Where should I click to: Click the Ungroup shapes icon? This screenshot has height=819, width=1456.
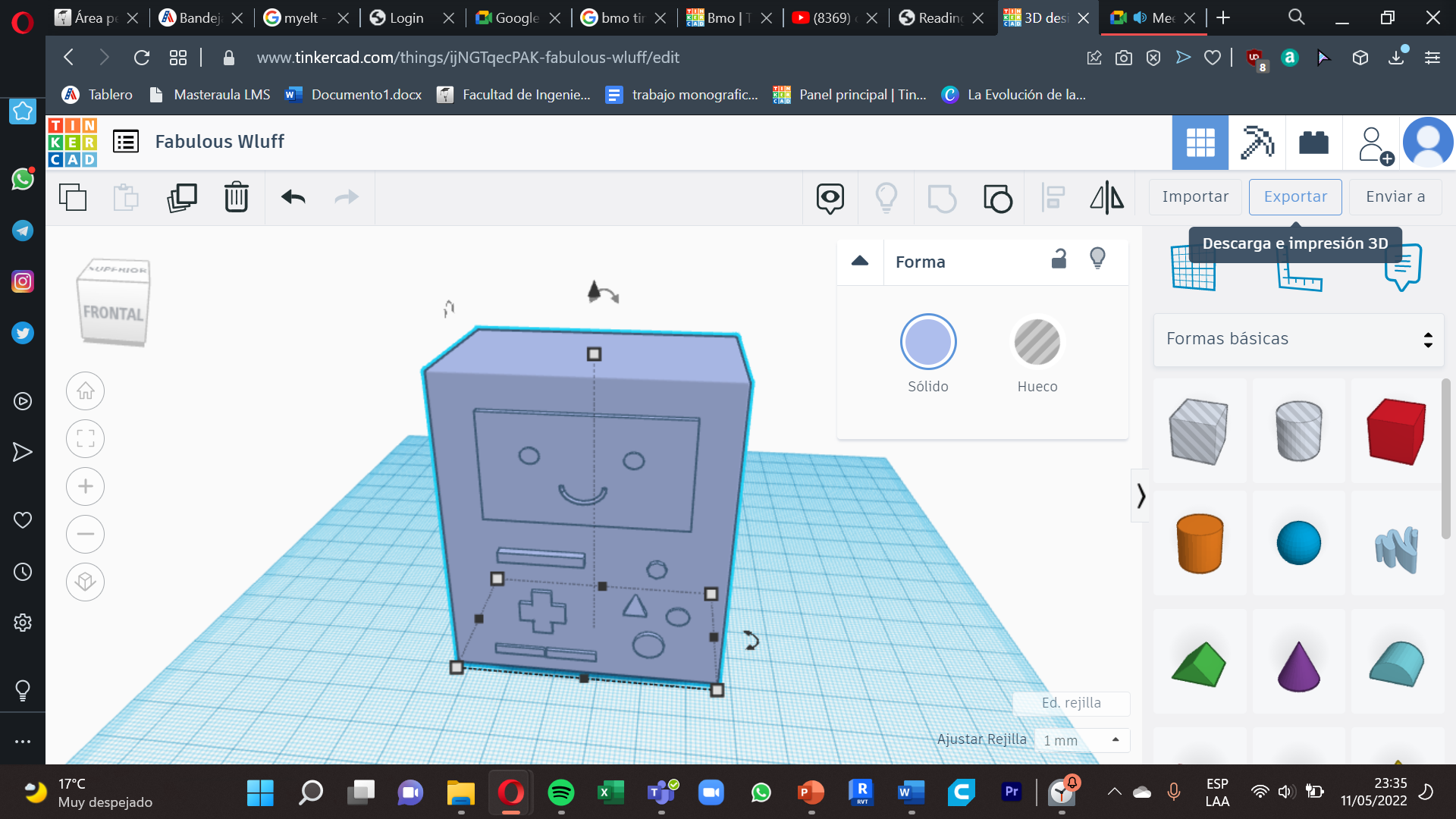pyautogui.click(x=998, y=198)
